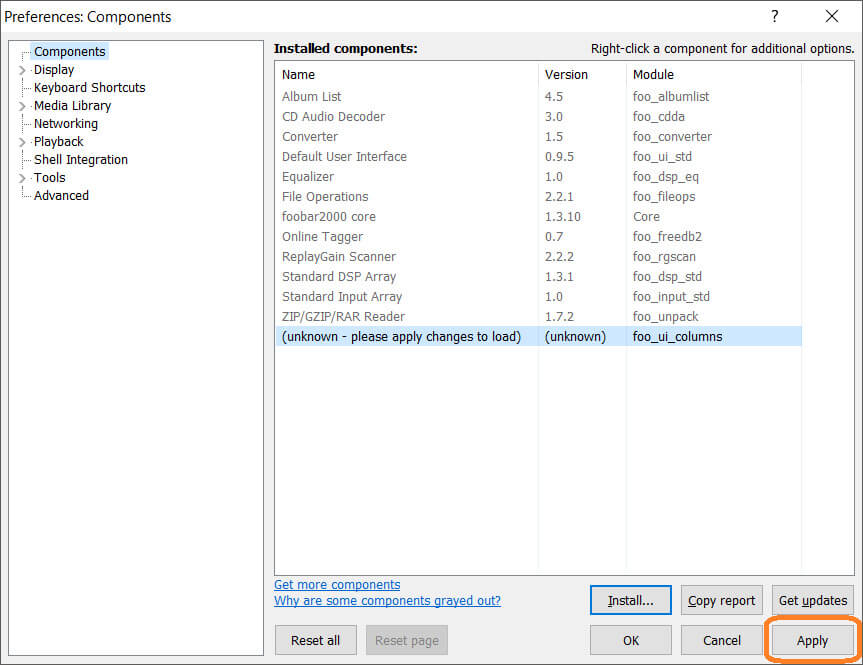Click the Get updates button
This screenshot has height=665, width=863.
813,600
